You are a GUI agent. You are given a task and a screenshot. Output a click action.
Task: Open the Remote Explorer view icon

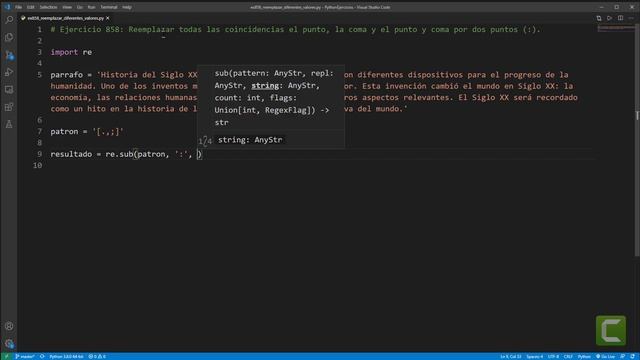[x=9, y=89]
